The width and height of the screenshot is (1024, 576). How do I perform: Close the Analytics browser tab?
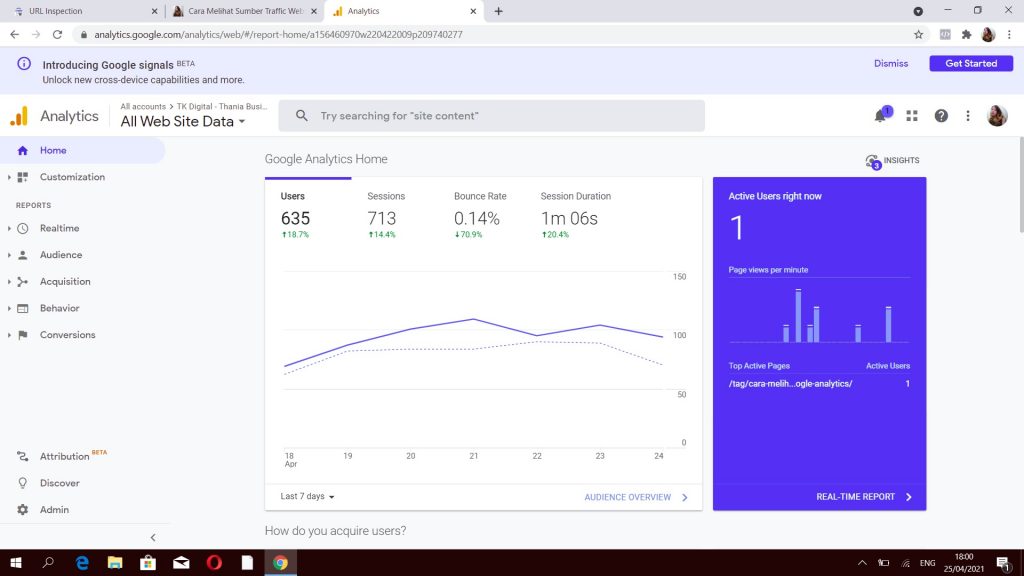[473, 11]
